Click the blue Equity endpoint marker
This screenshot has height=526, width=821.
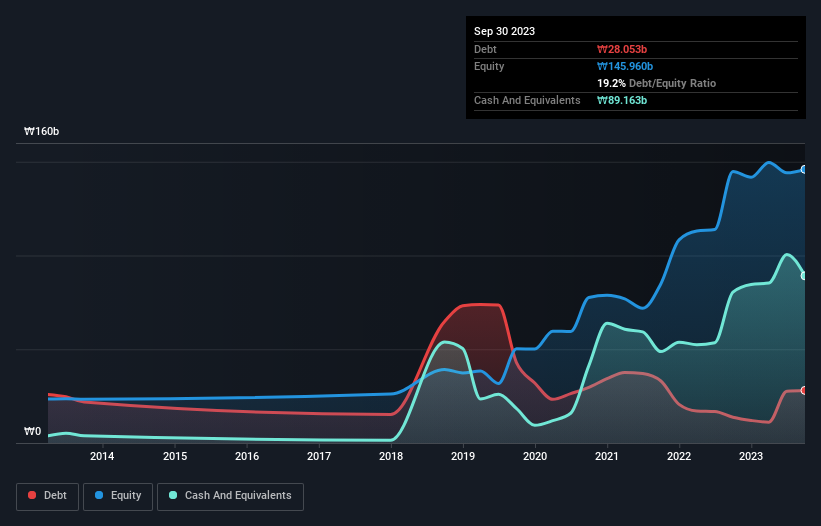804,170
